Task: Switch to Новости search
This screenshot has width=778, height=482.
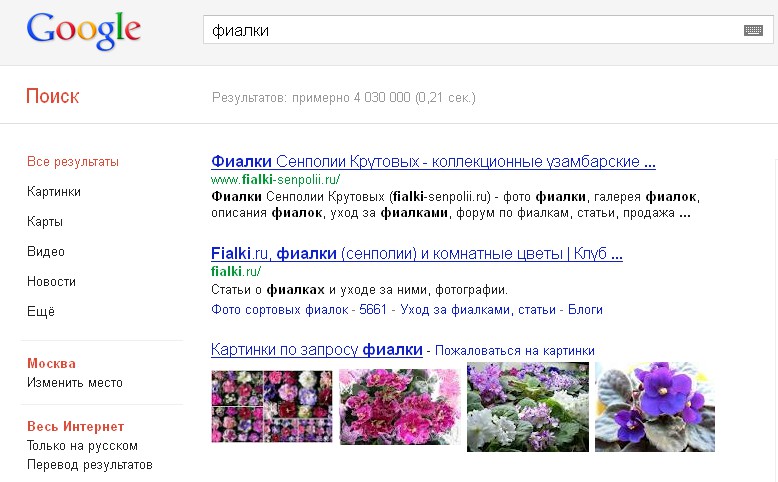Action: (x=51, y=281)
